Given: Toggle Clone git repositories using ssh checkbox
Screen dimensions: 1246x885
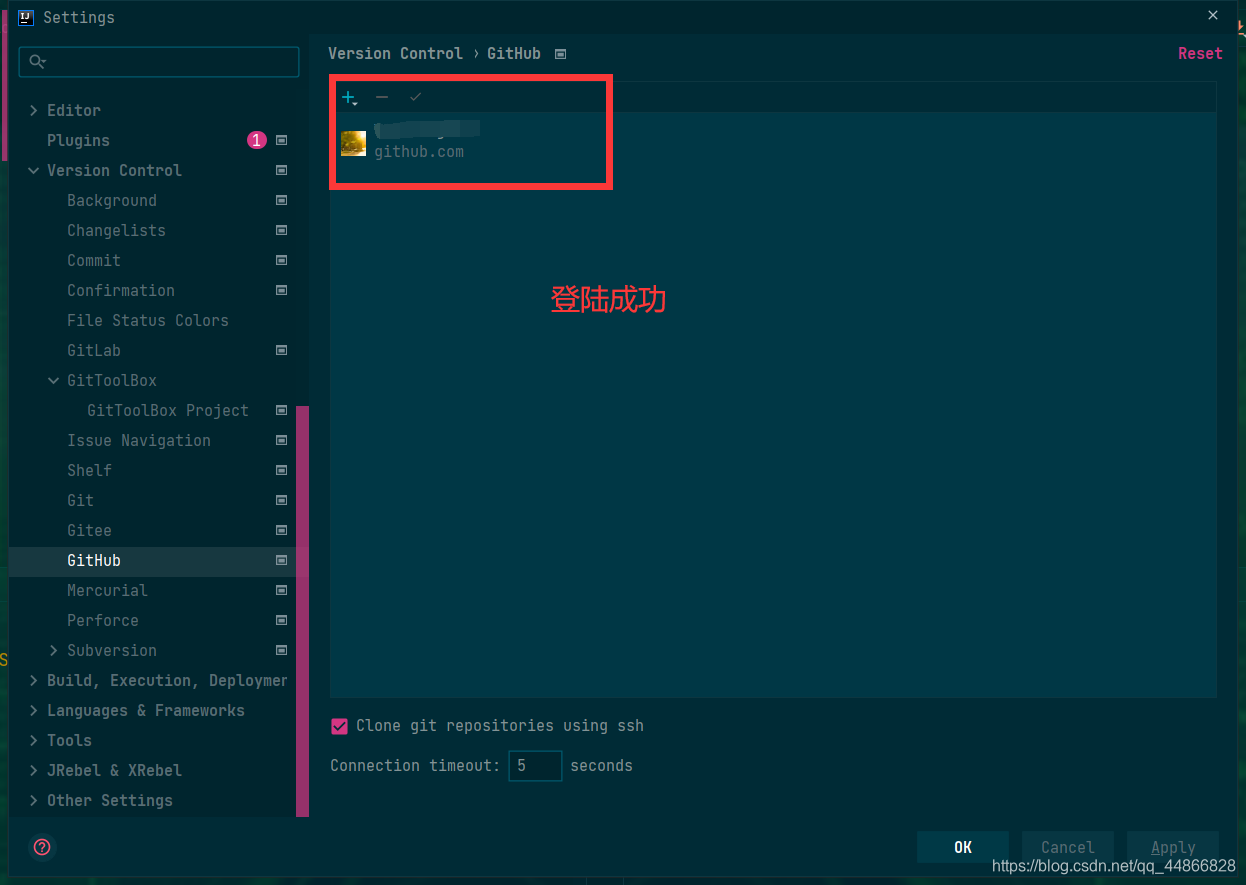Looking at the screenshot, I should click(339, 726).
